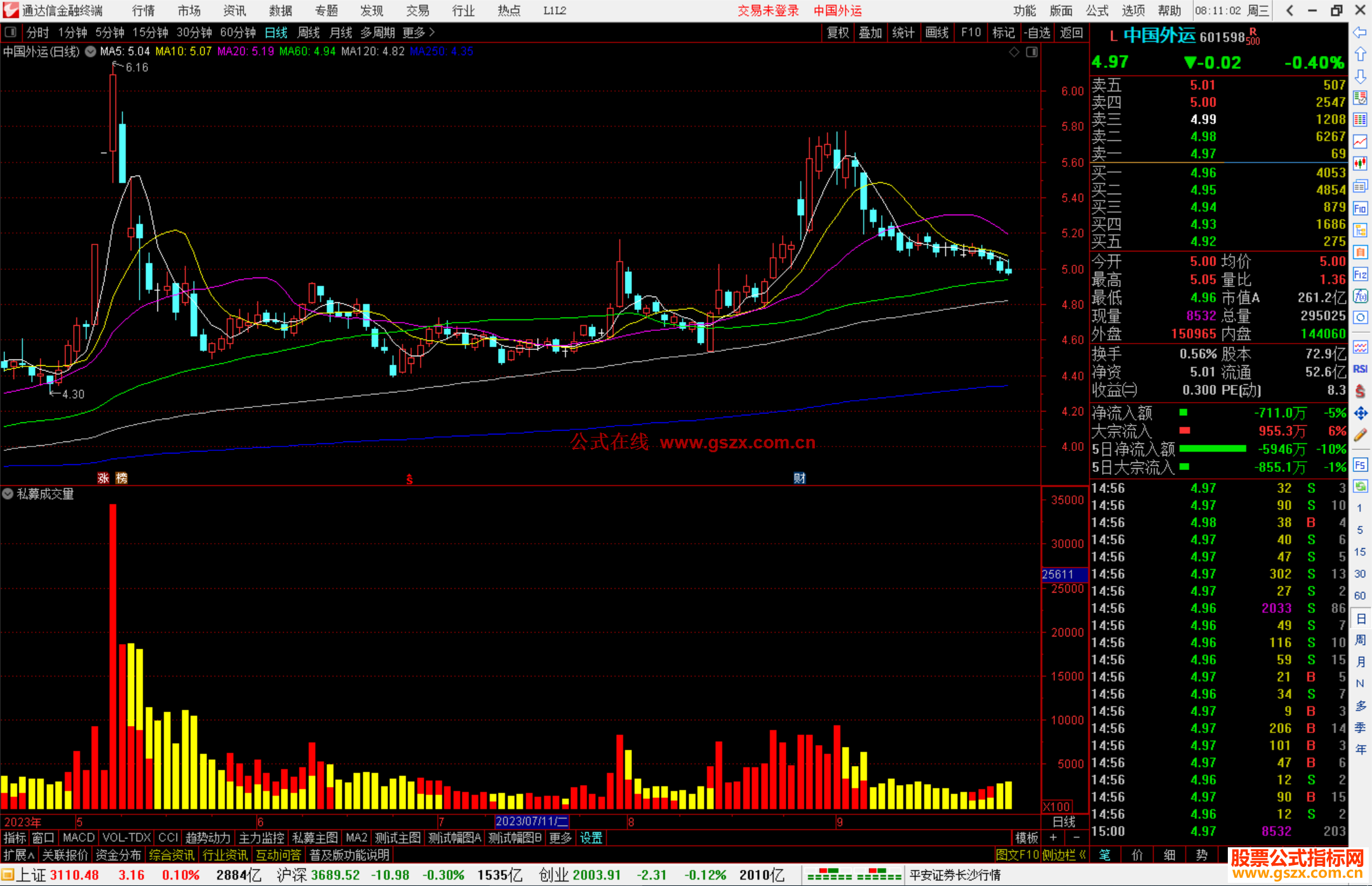
Task: Click the pencil drawing tool icon
Action: tap(1360, 435)
